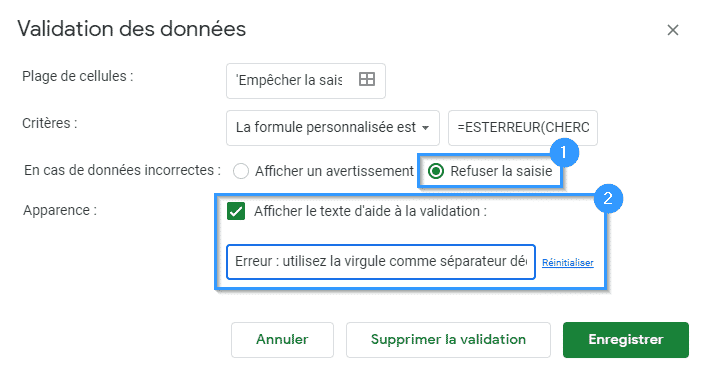
Task: Close the Validation des données dialog
Action: 673,30
